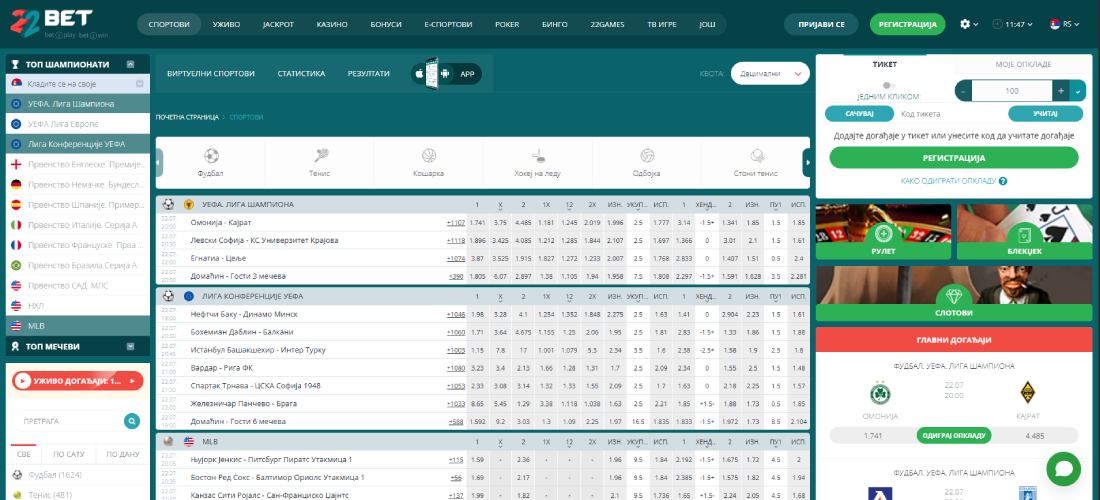Click Kairat team logo in ГЛАВНИ ДОГАЂАЈИ
1100x500 pixels.
1028,393
